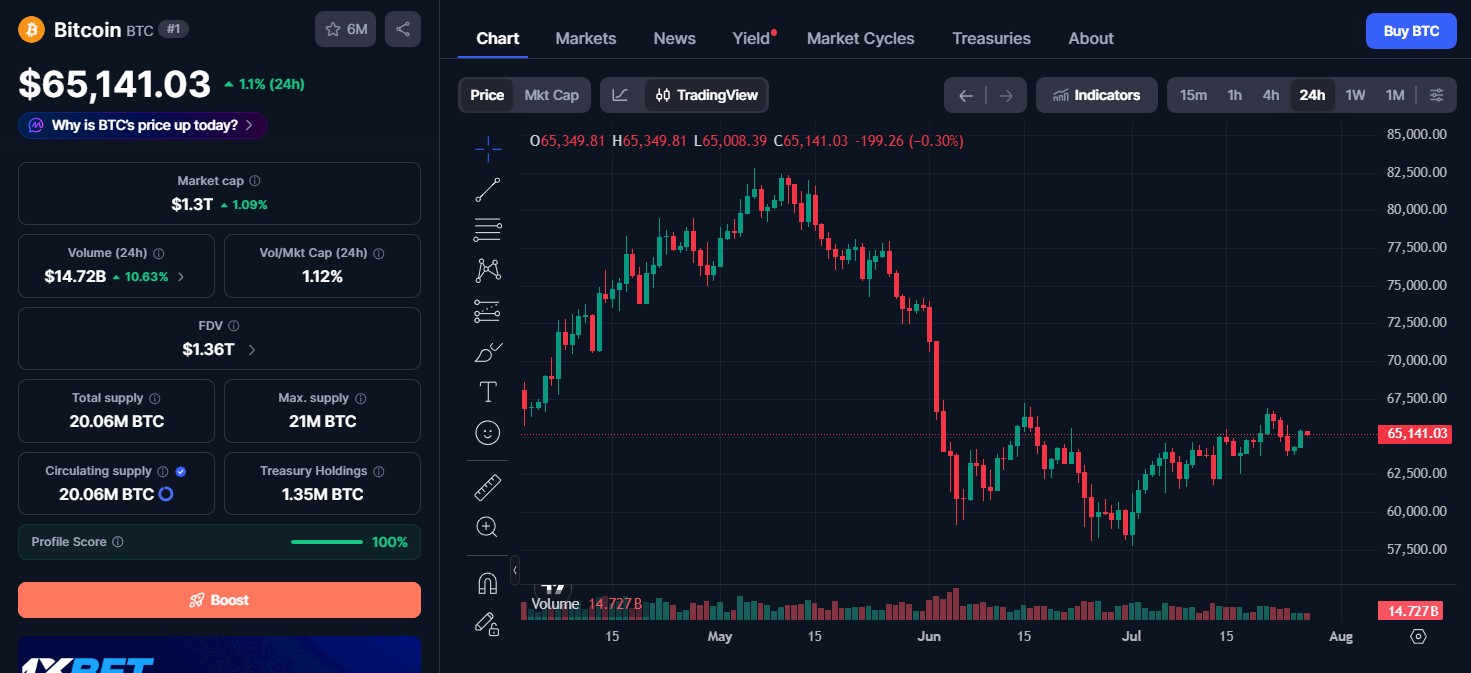Open the Fibonacci retracement tool

tap(488, 230)
